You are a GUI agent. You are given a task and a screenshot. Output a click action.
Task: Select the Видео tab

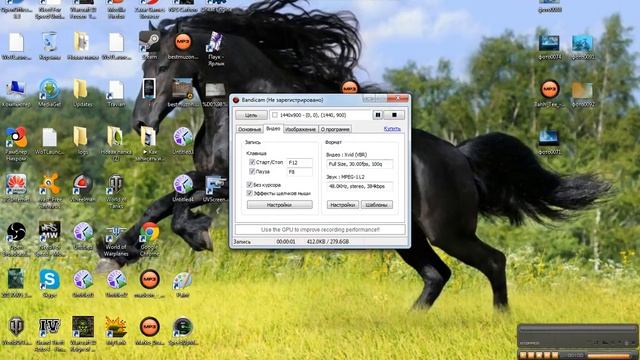pos(273,129)
